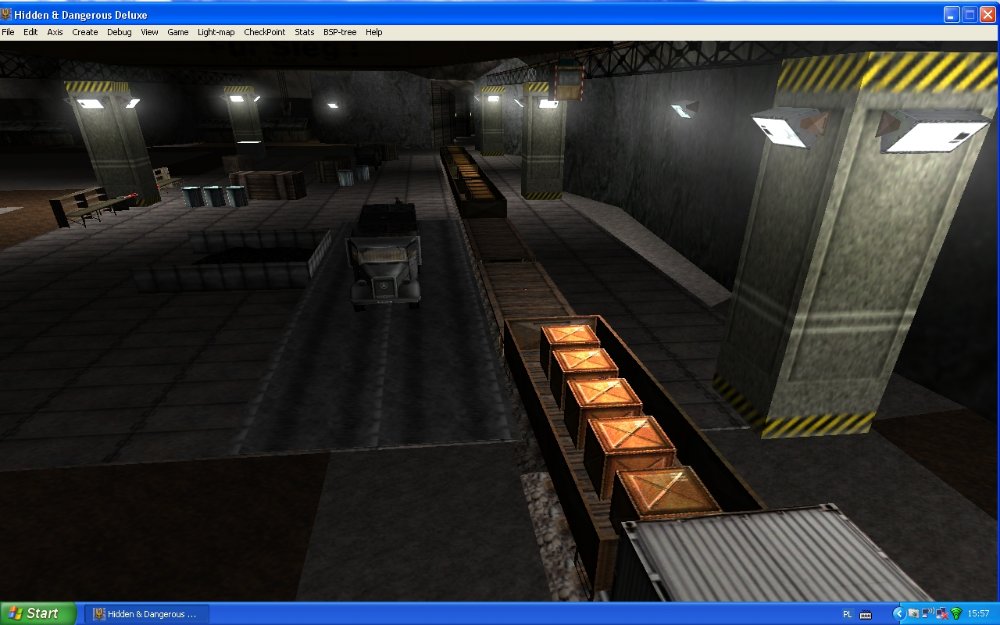This screenshot has height=625, width=1000.
Task: Open the Light-map menu
Action: coord(216,32)
